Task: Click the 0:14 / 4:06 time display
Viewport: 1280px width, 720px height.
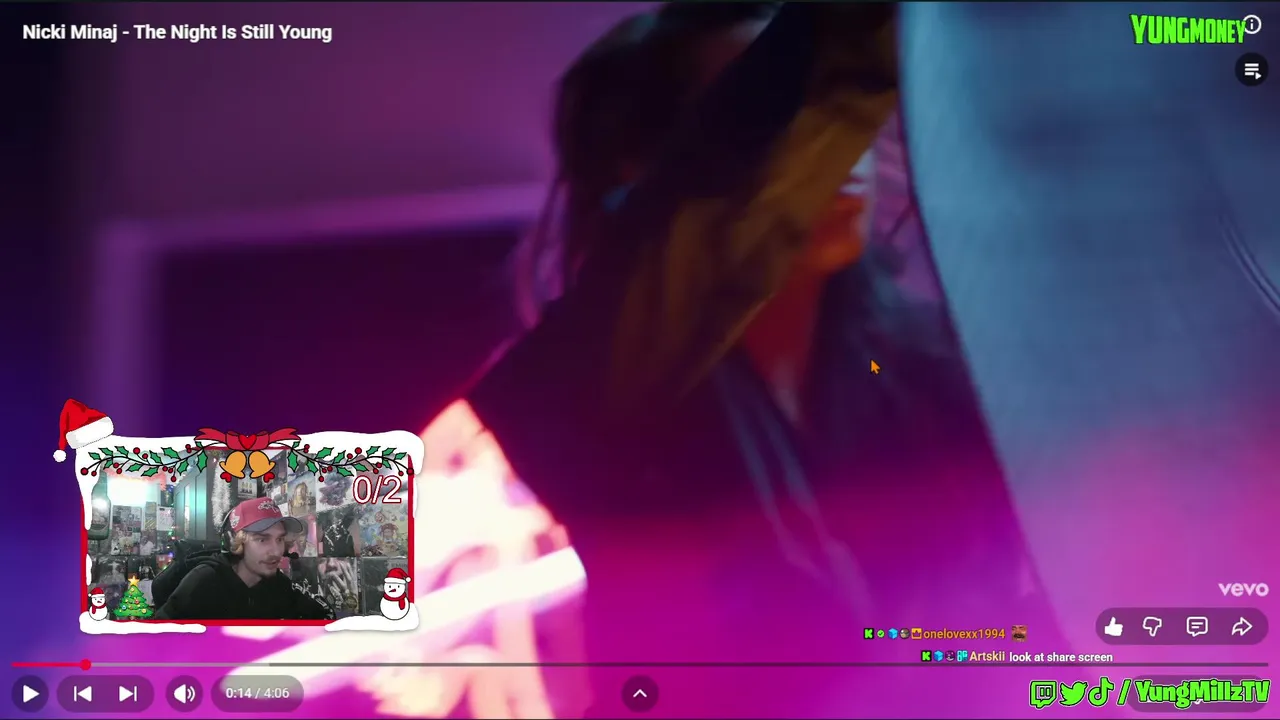Action: point(257,693)
